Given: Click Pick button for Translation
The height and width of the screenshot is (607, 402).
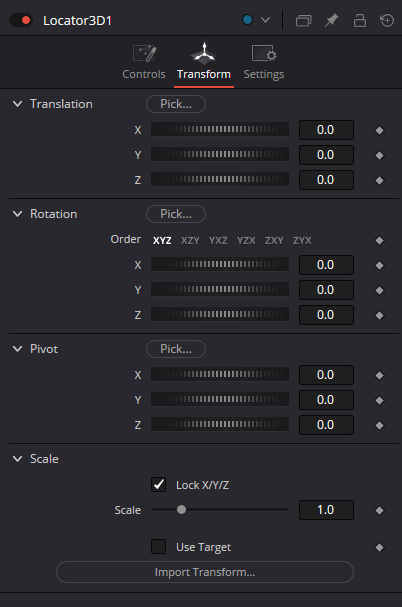Looking at the screenshot, I should (x=176, y=104).
